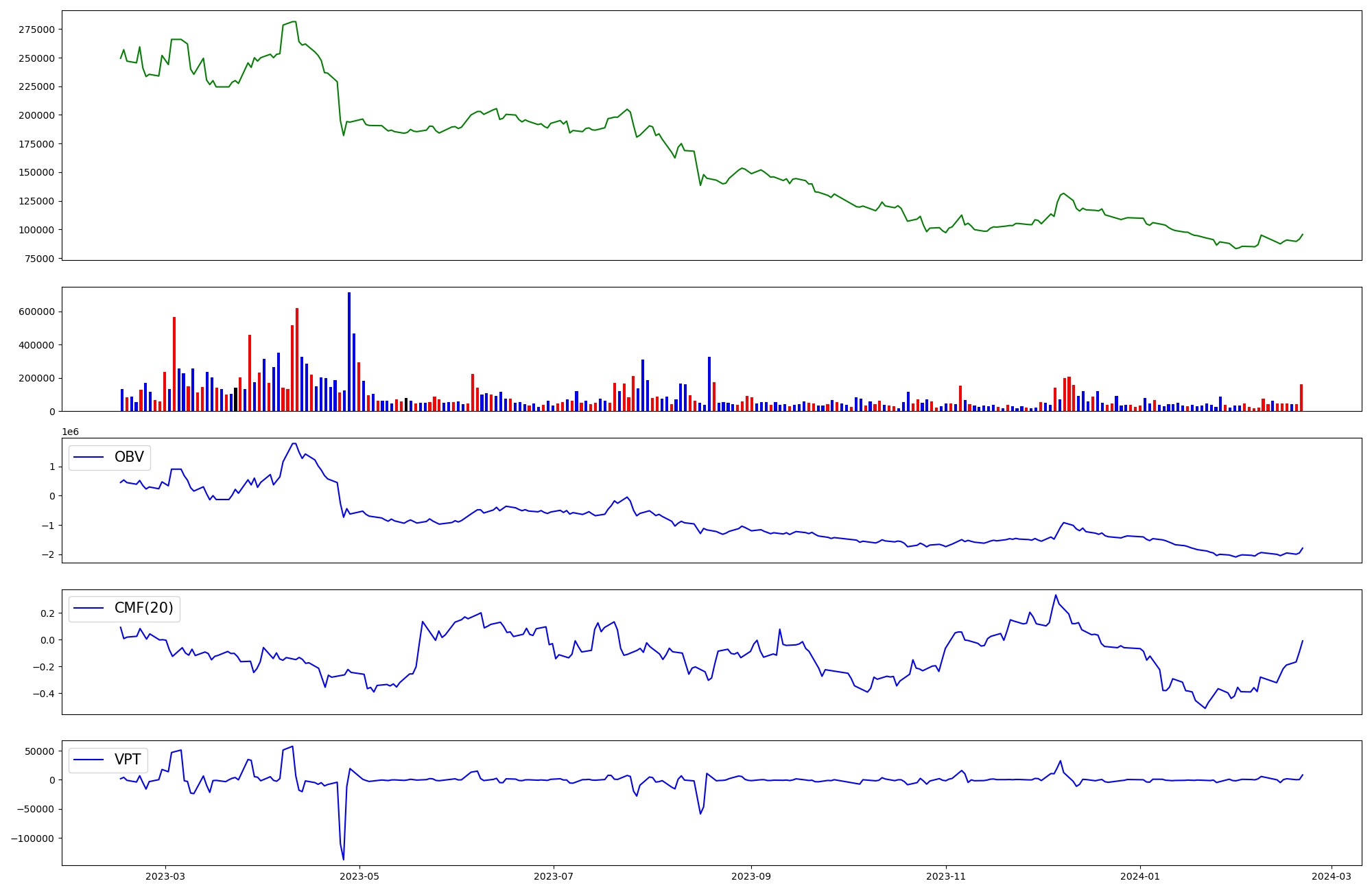1372x892 pixels.
Task: Click the 0.2 tick on CMF axis
Action: point(48,613)
